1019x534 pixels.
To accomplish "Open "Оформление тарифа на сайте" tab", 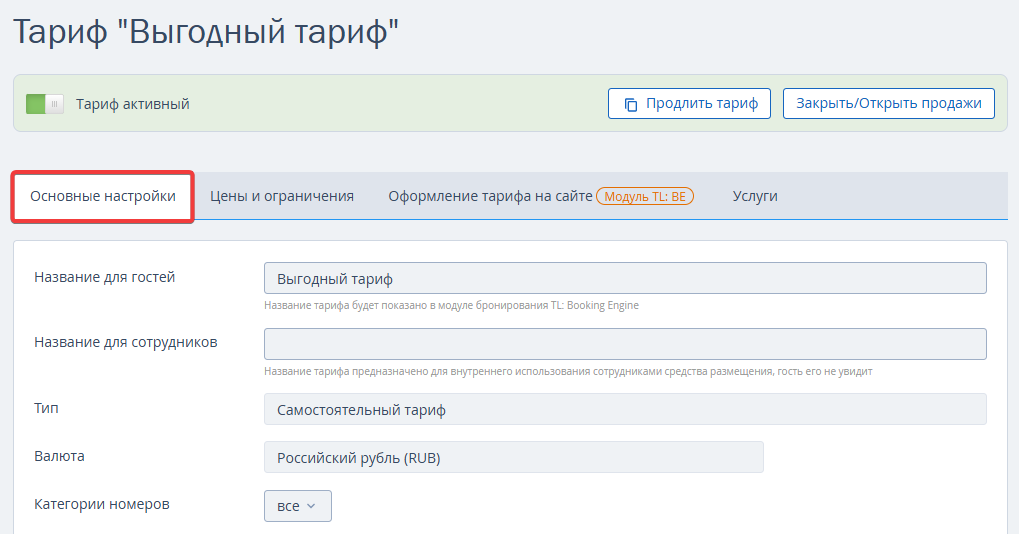I will coord(490,196).
